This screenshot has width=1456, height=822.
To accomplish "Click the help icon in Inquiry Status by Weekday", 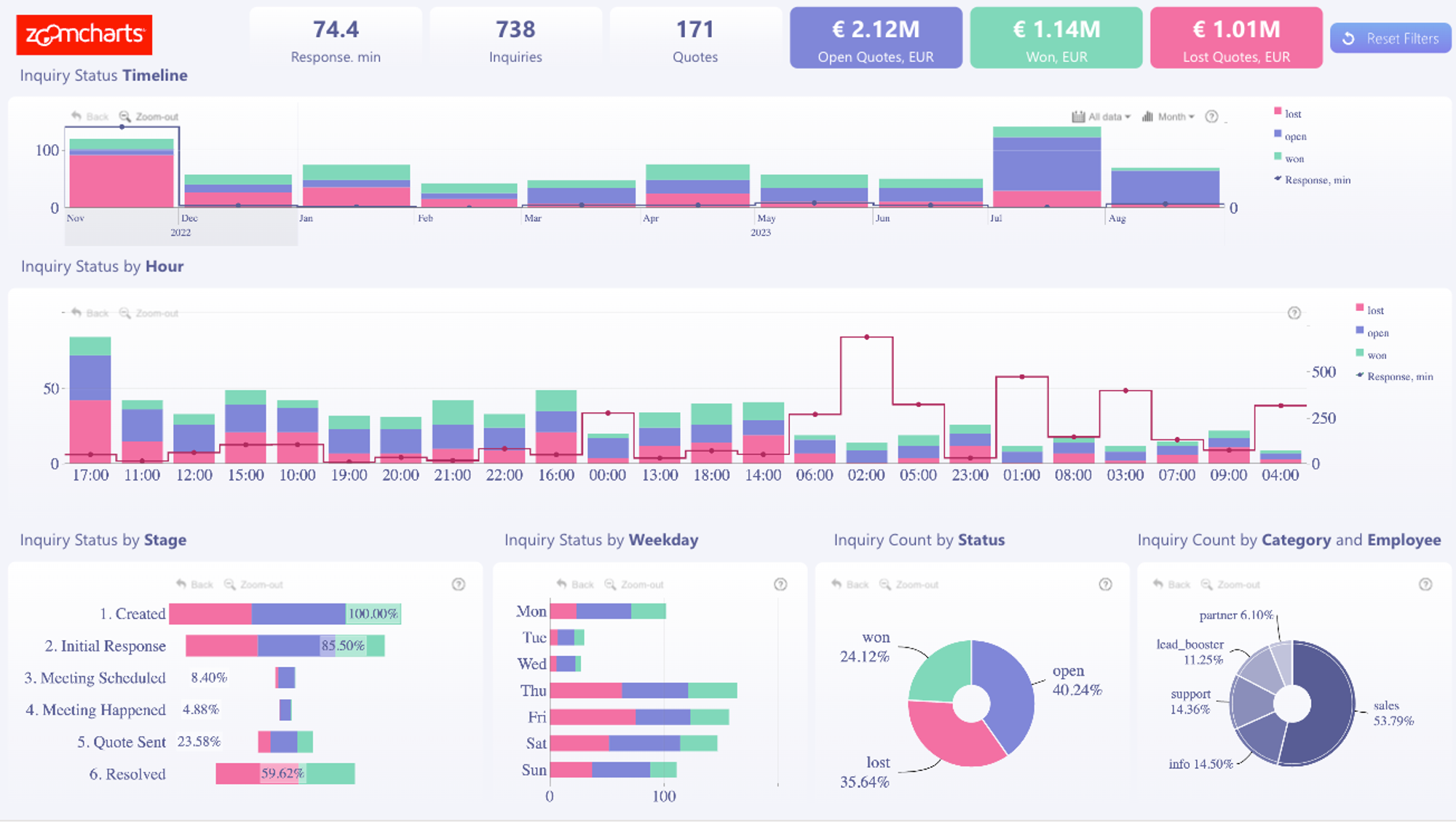I will click(x=780, y=584).
